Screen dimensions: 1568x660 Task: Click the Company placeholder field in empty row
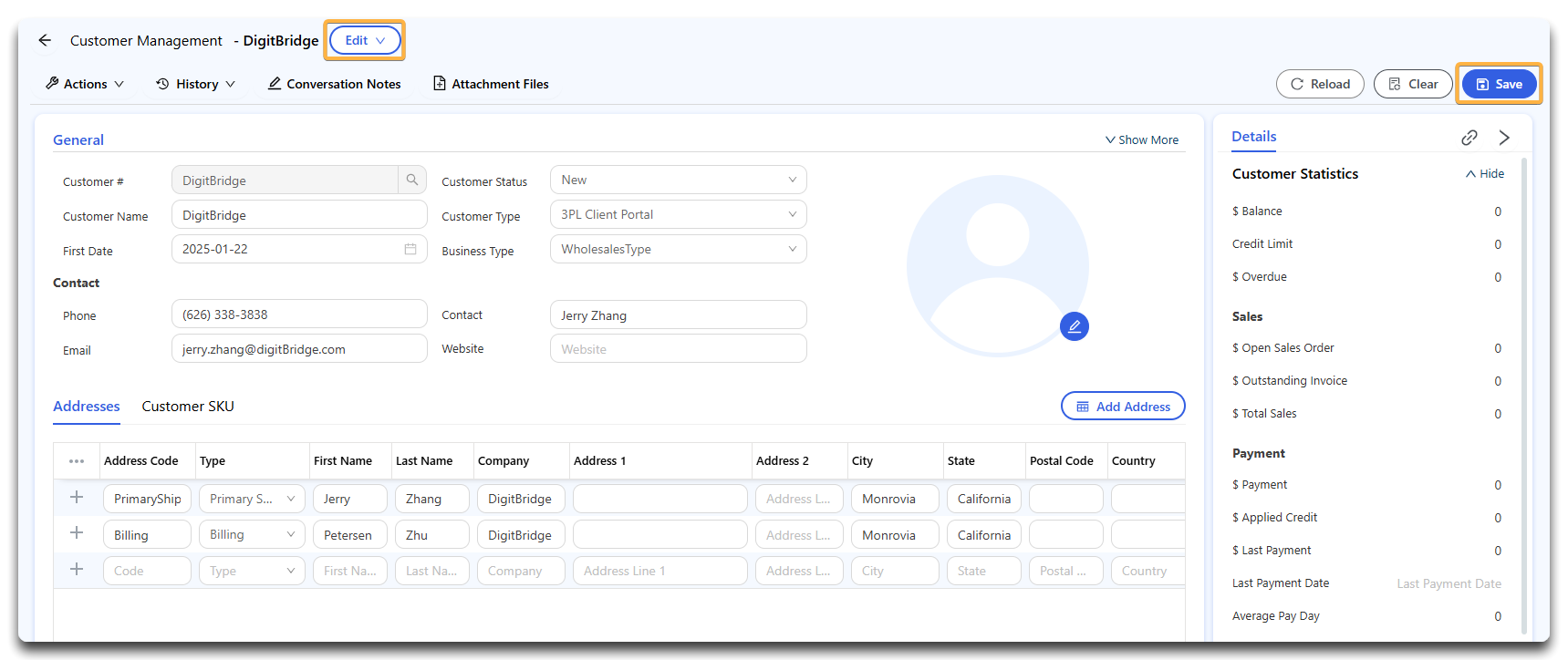(521, 571)
